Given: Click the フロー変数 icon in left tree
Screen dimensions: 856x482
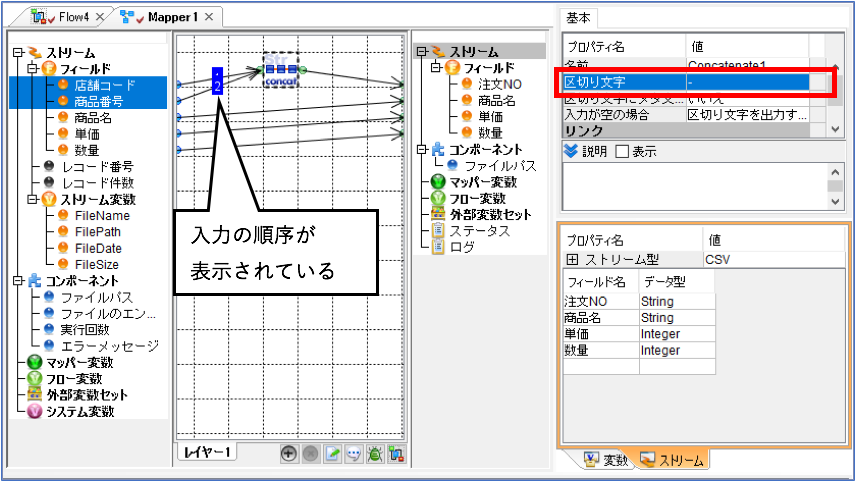Looking at the screenshot, I should point(34,378).
